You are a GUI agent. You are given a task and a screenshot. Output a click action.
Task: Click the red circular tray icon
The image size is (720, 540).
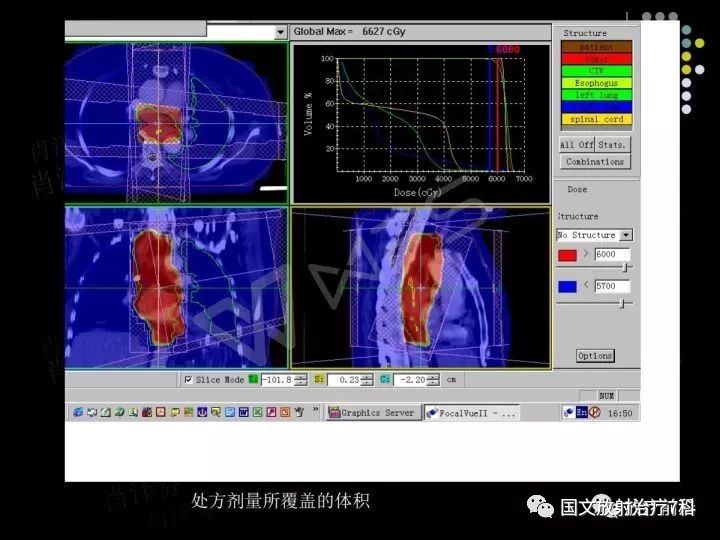pyautogui.click(x=595, y=412)
